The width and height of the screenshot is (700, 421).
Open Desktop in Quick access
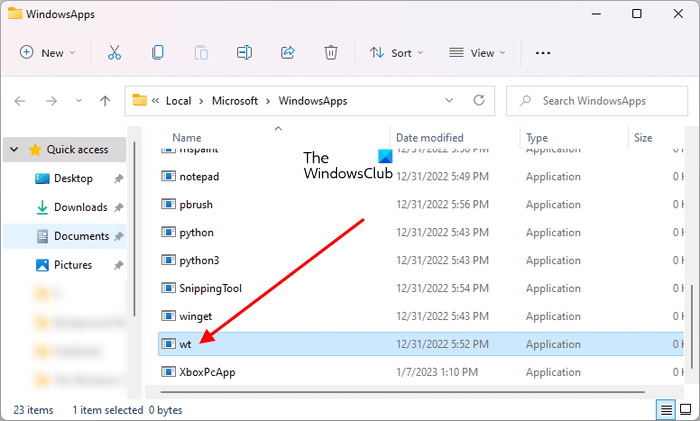pos(73,179)
